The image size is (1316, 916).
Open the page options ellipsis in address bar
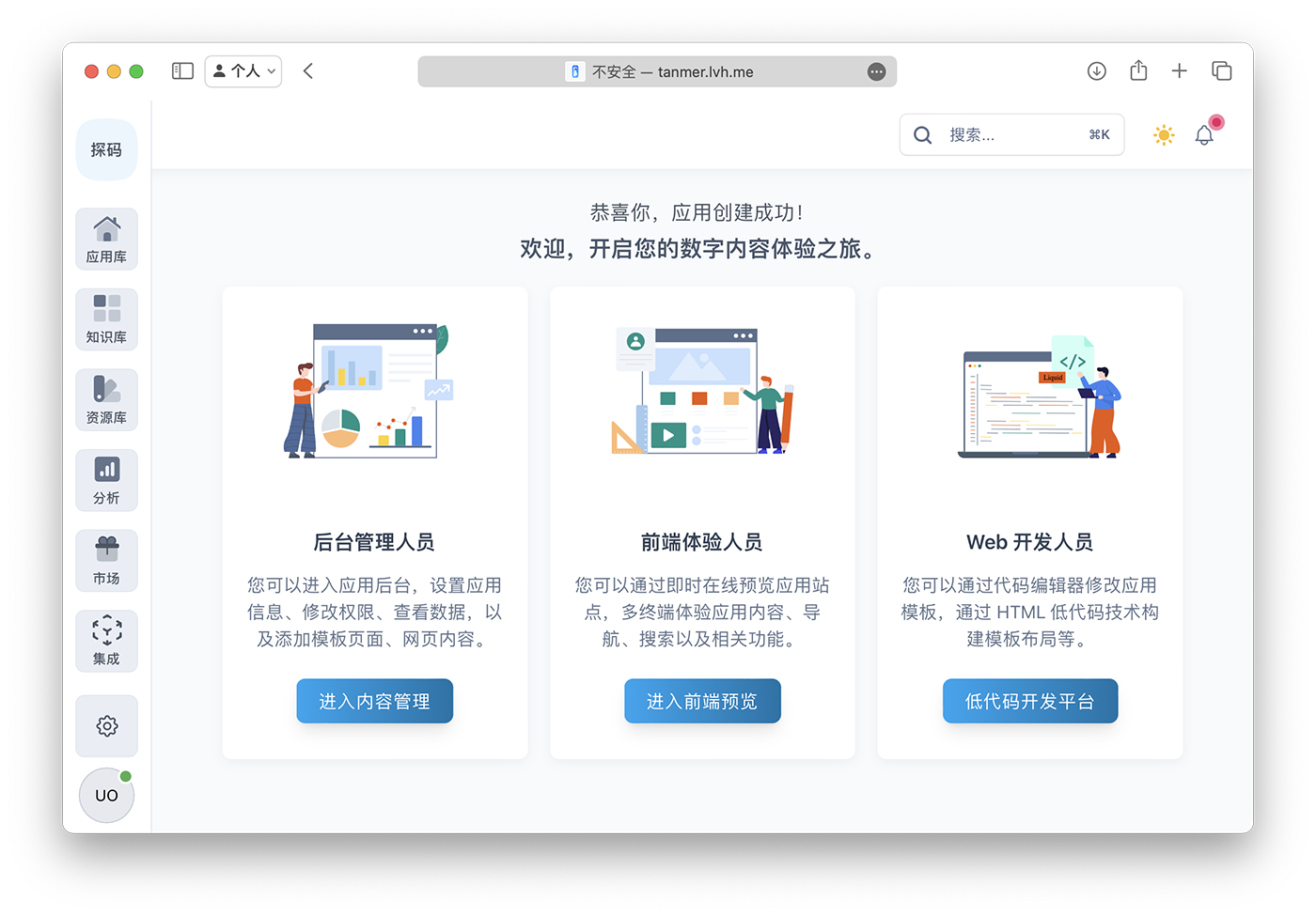point(876,71)
